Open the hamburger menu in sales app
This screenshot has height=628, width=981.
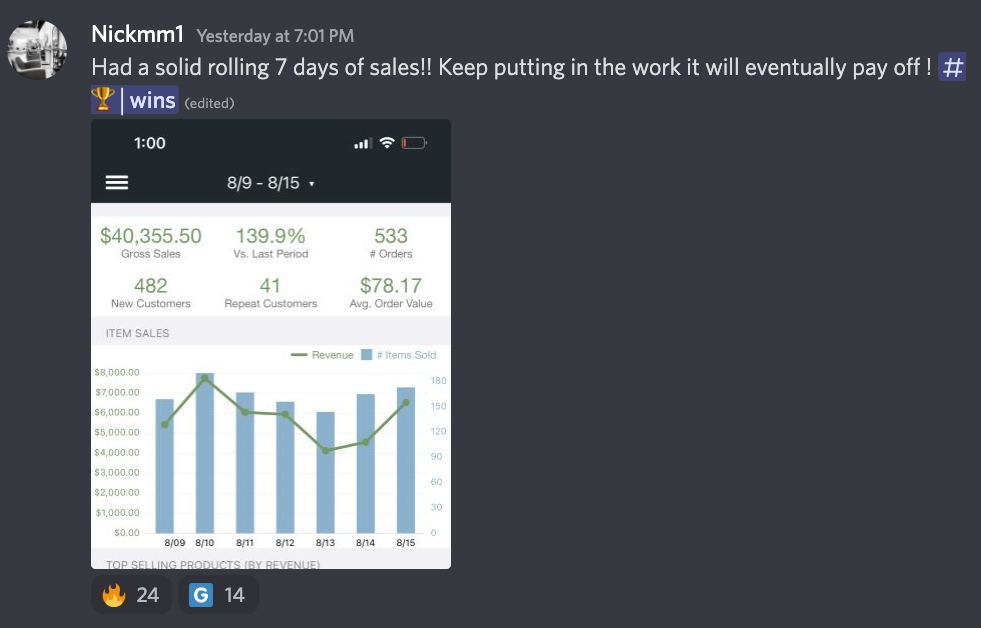pyautogui.click(x=117, y=182)
